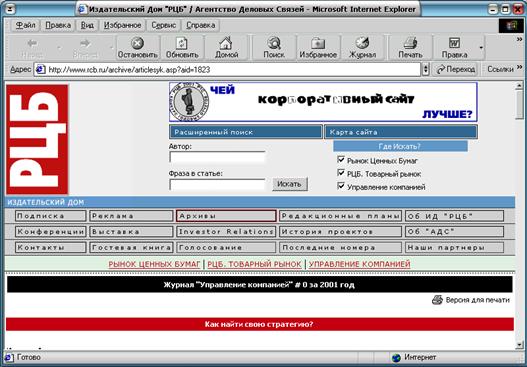Click the Фраза в статье input field
Screen dimensions: 527x367
(x=217, y=185)
